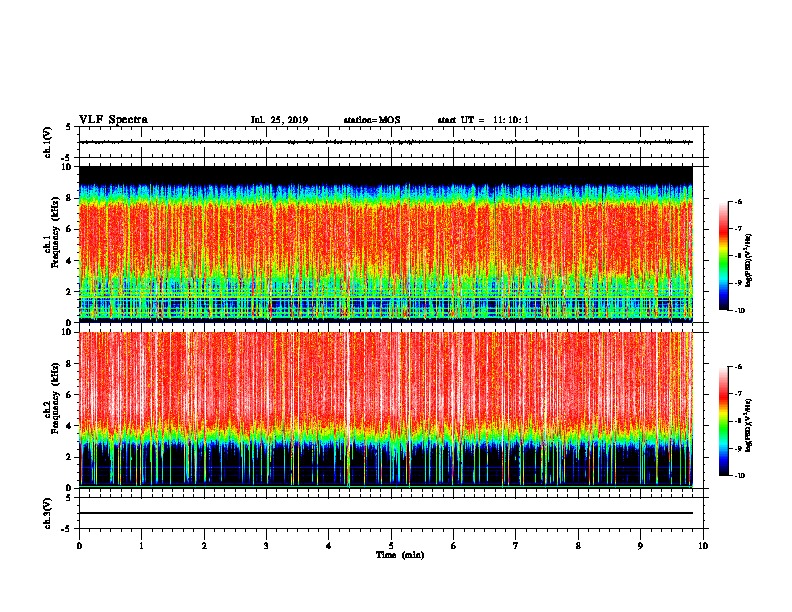Click ch.2 frequency axis tick "6"

[x=69, y=395]
